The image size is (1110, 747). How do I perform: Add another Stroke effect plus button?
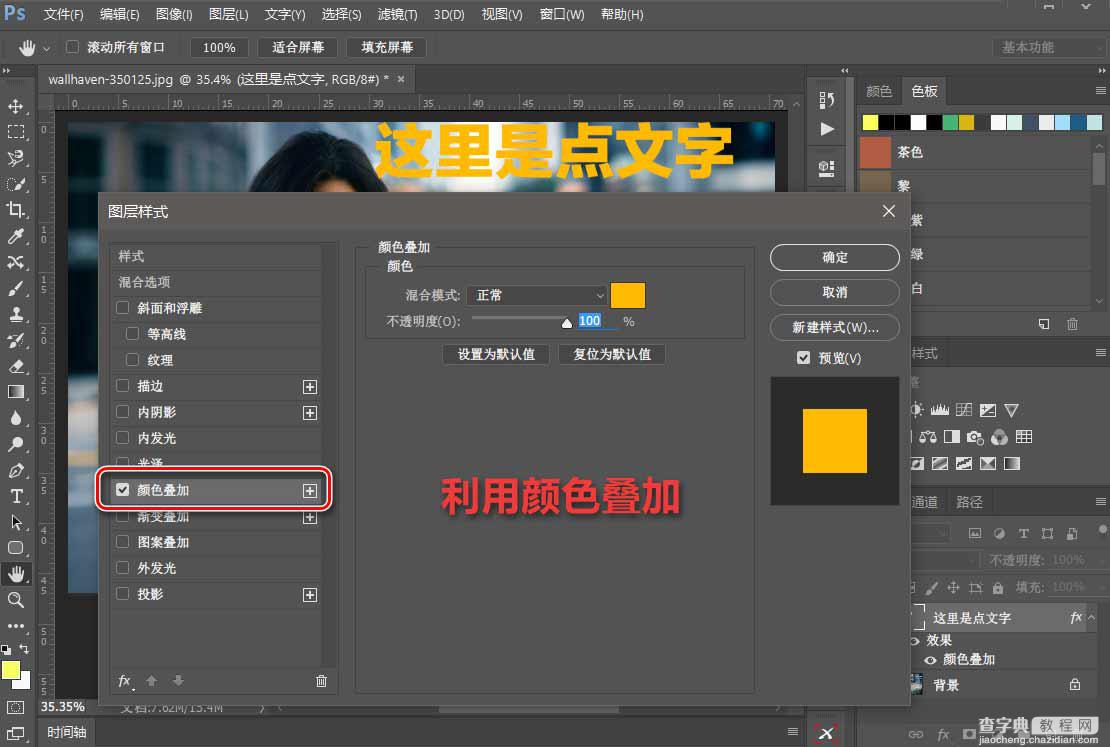point(310,387)
